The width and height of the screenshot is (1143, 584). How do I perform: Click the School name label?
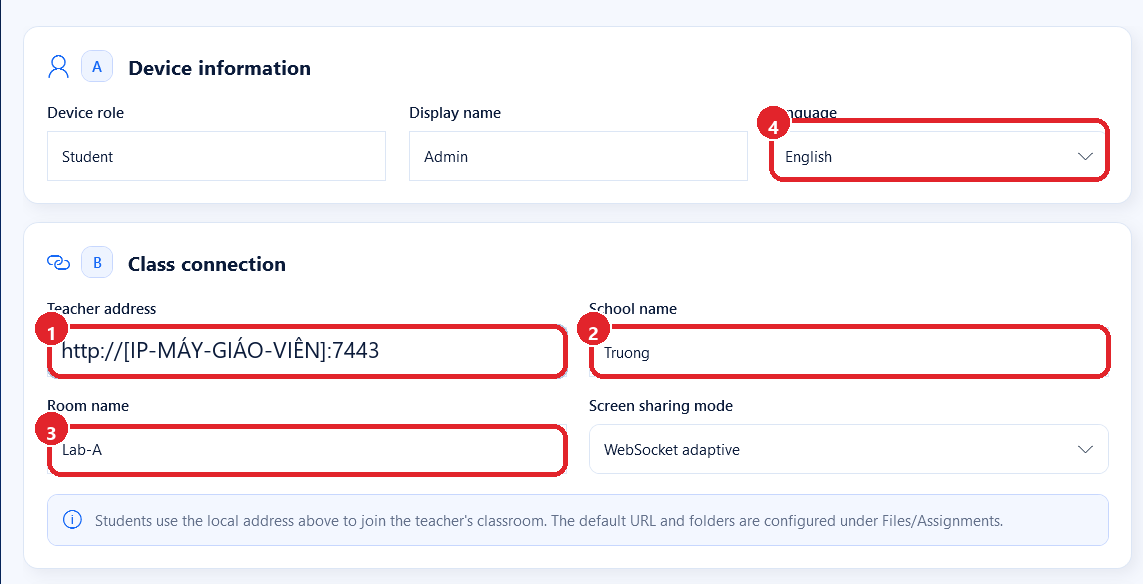pyautogui.click(x=633, y=308)
